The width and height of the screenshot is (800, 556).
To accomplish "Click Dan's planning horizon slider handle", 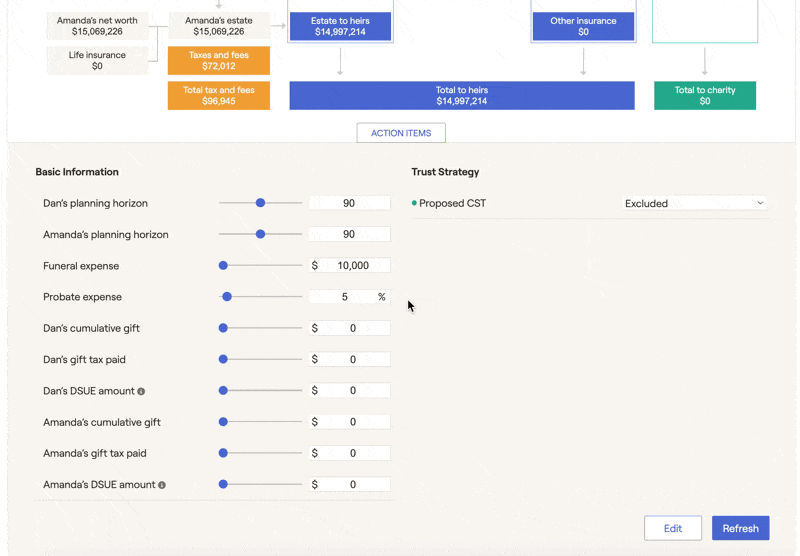I will pos(260,203).
